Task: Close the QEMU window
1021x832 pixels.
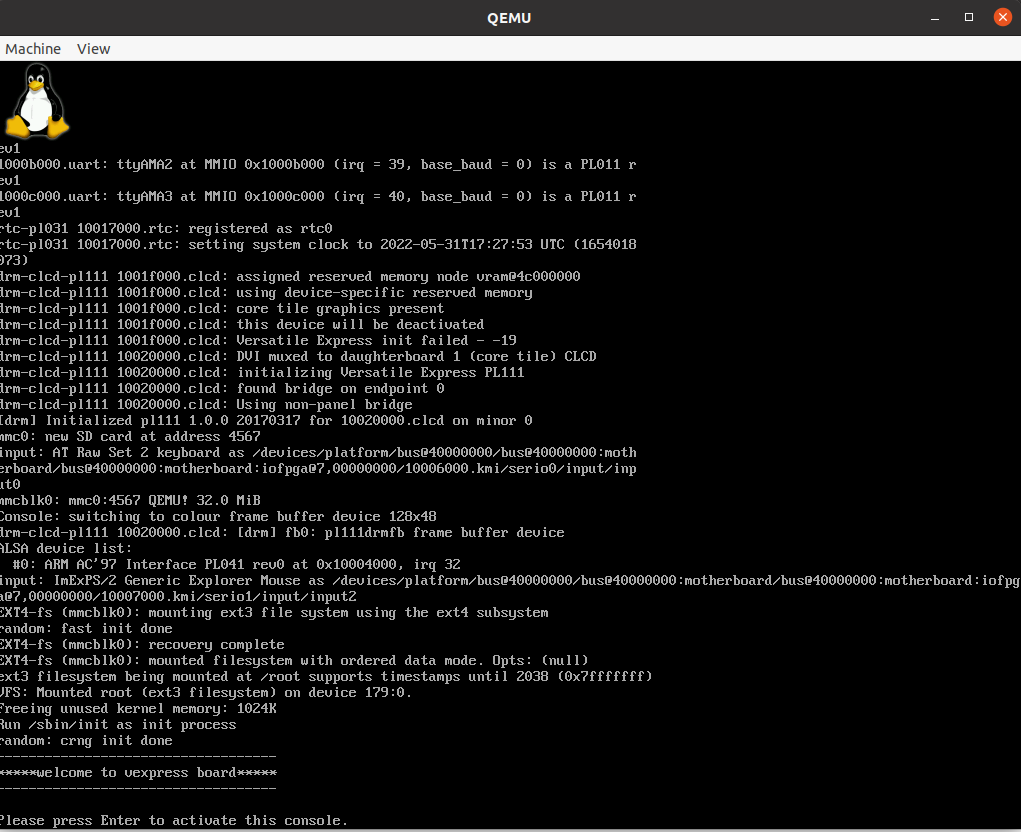Action: coord(1003,18)
